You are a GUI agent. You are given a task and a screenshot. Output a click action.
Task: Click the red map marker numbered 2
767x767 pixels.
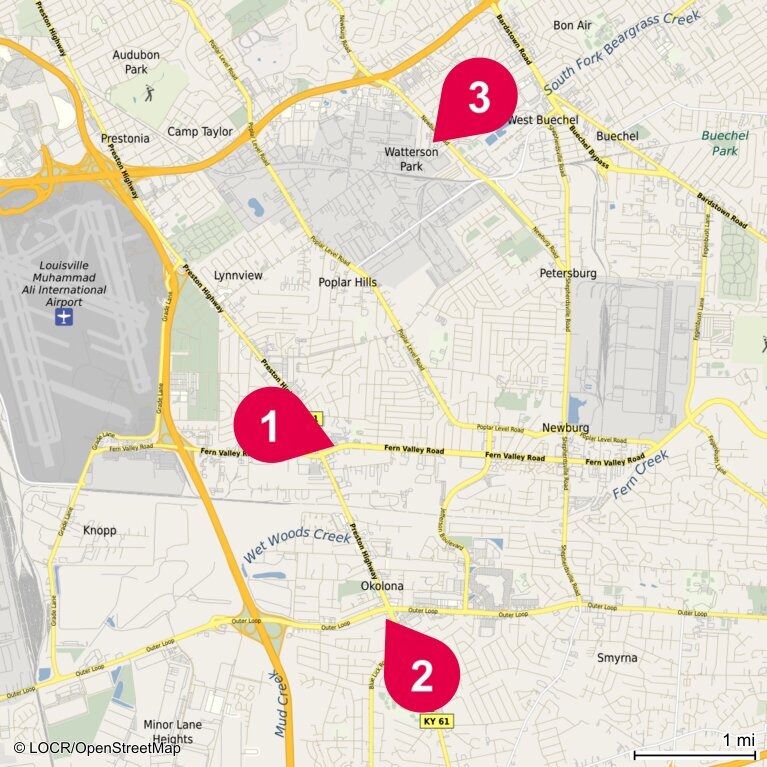pyautogui.click(x=420, y=669)
